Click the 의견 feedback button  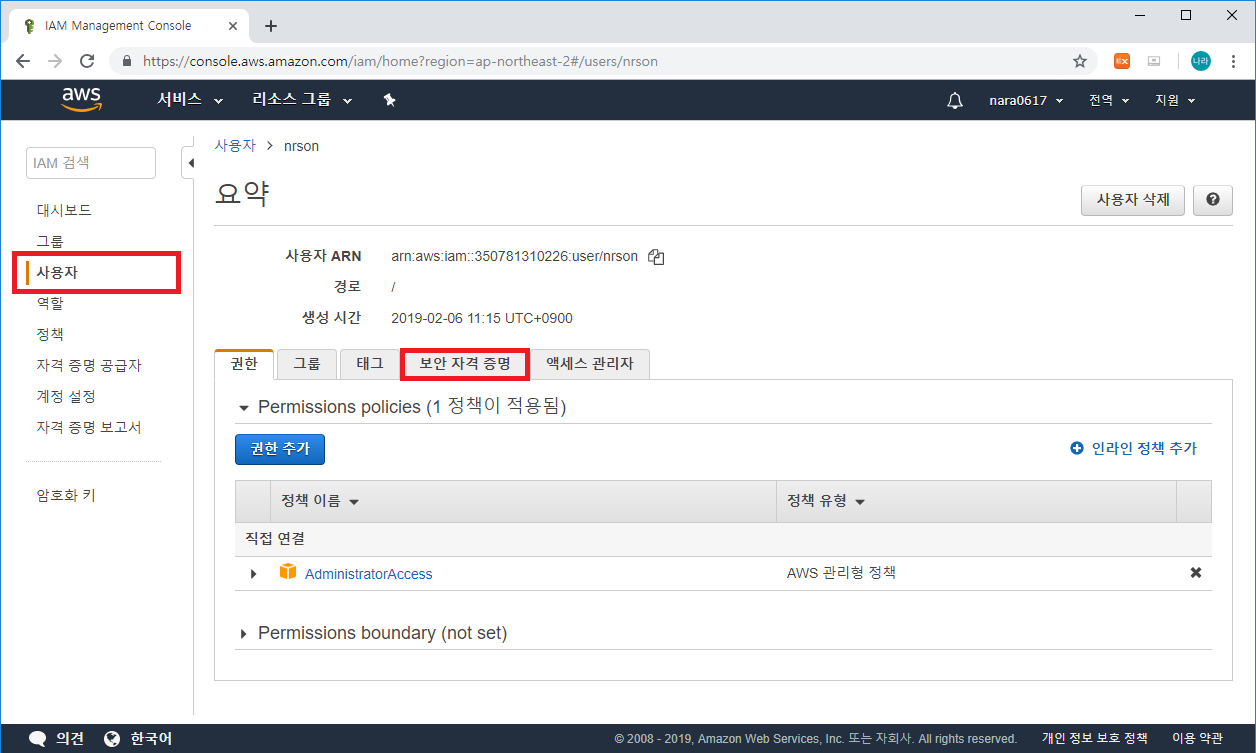tap(57, 739)
